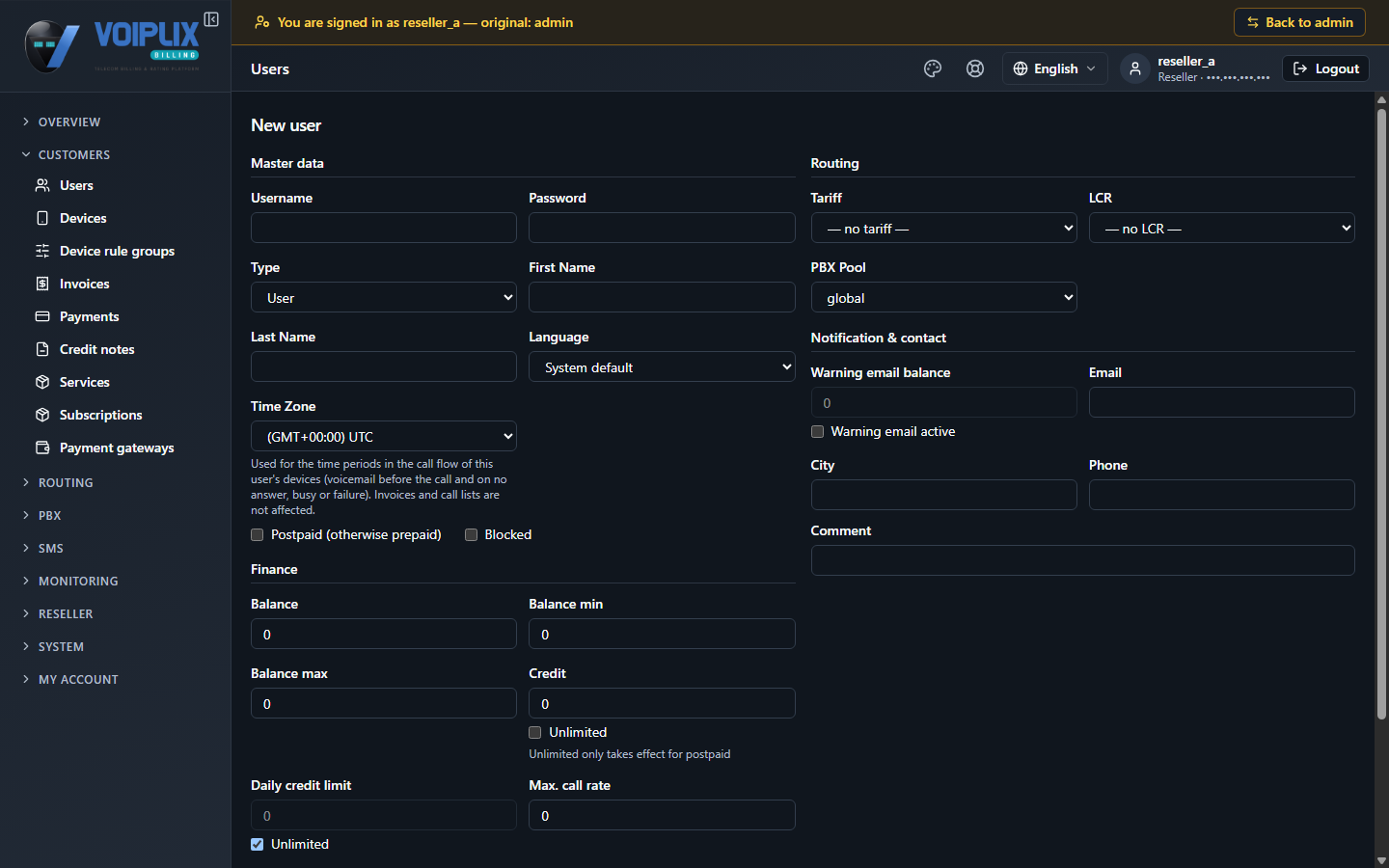Click the Balance min input field

click(662, 634)
